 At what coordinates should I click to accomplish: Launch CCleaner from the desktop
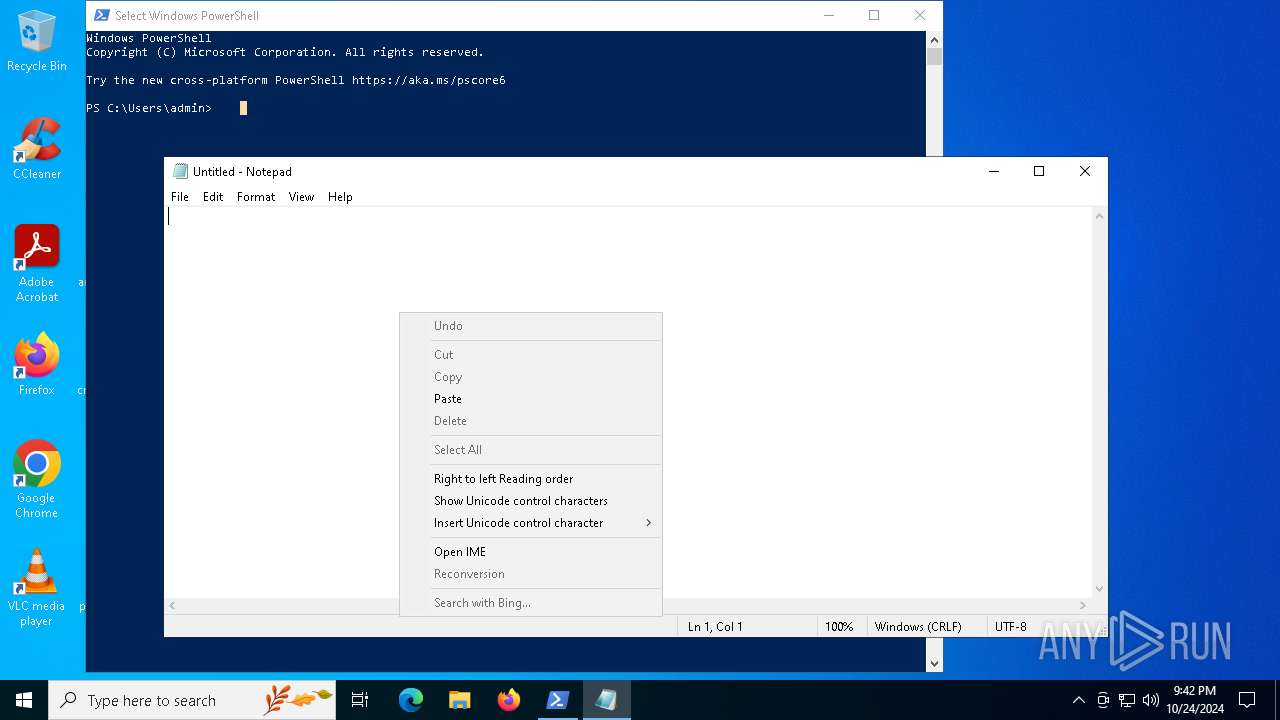pyautogui.click(x=37, y=149)
